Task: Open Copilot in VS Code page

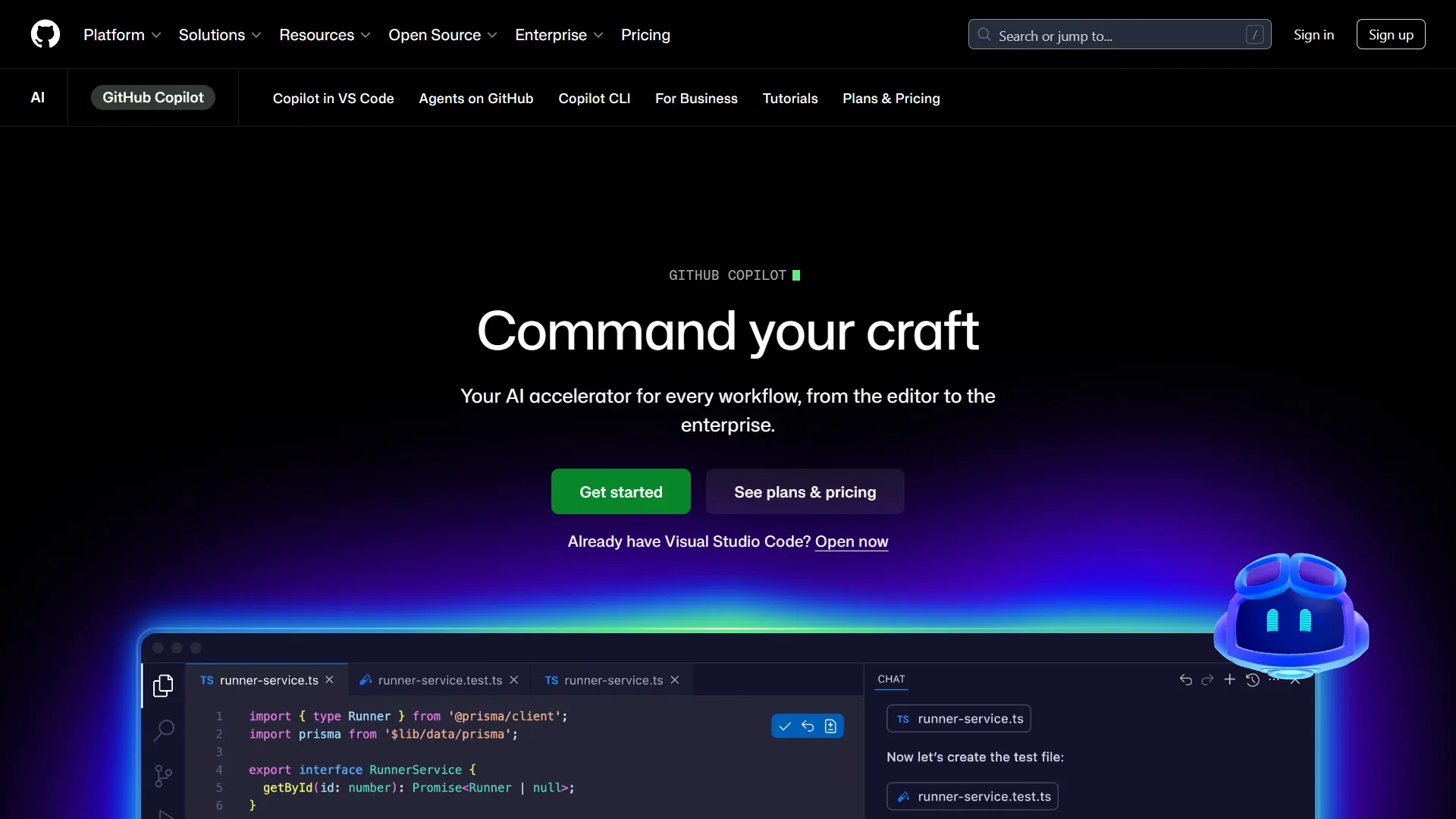Action: point(334,99)
